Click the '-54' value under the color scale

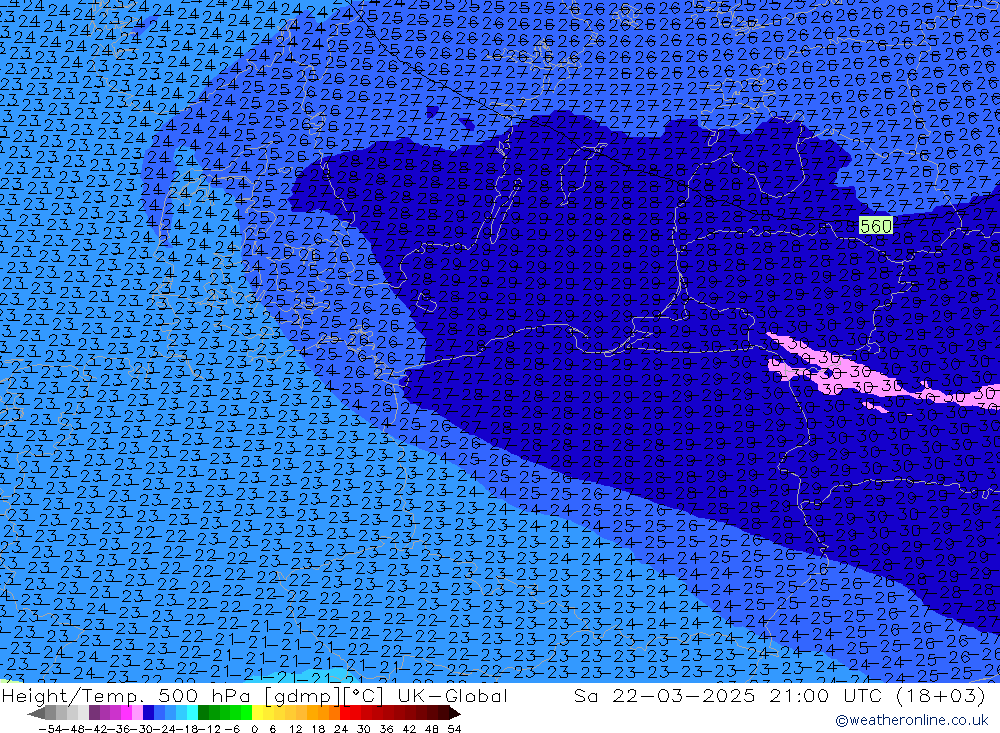point(50,729)
